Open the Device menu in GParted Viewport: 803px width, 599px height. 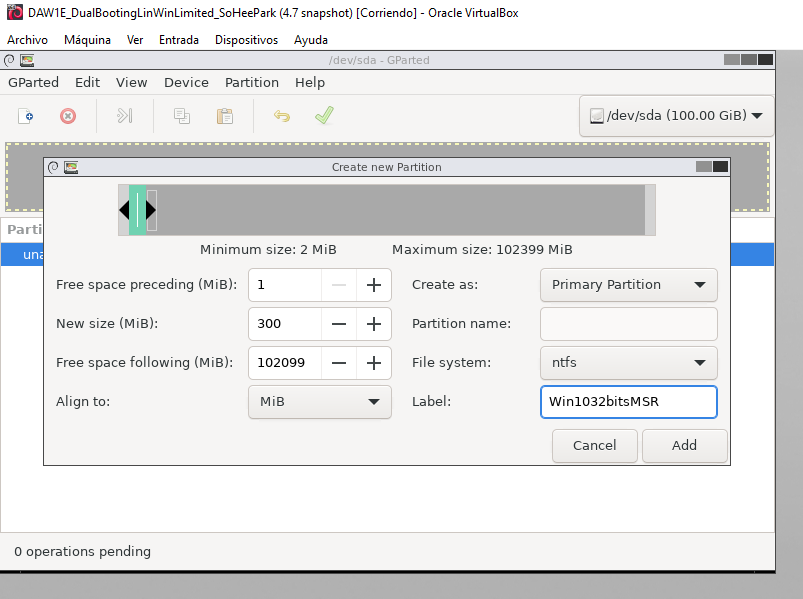[186, 82]
